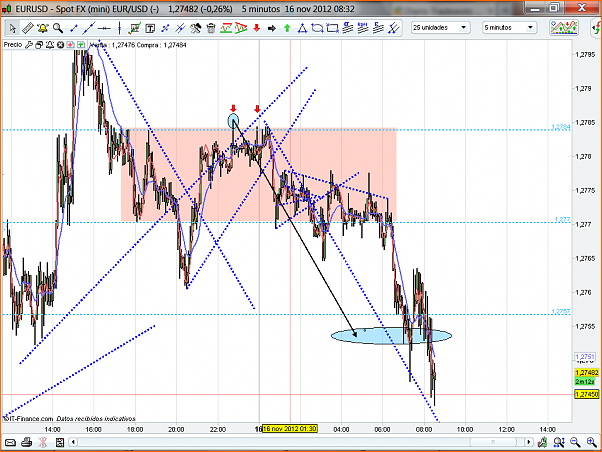Image resolution: width=602 pixels, height=452 pixels.
Task: Activate the magnifying glass zoom tool
Action: [58, 28]
